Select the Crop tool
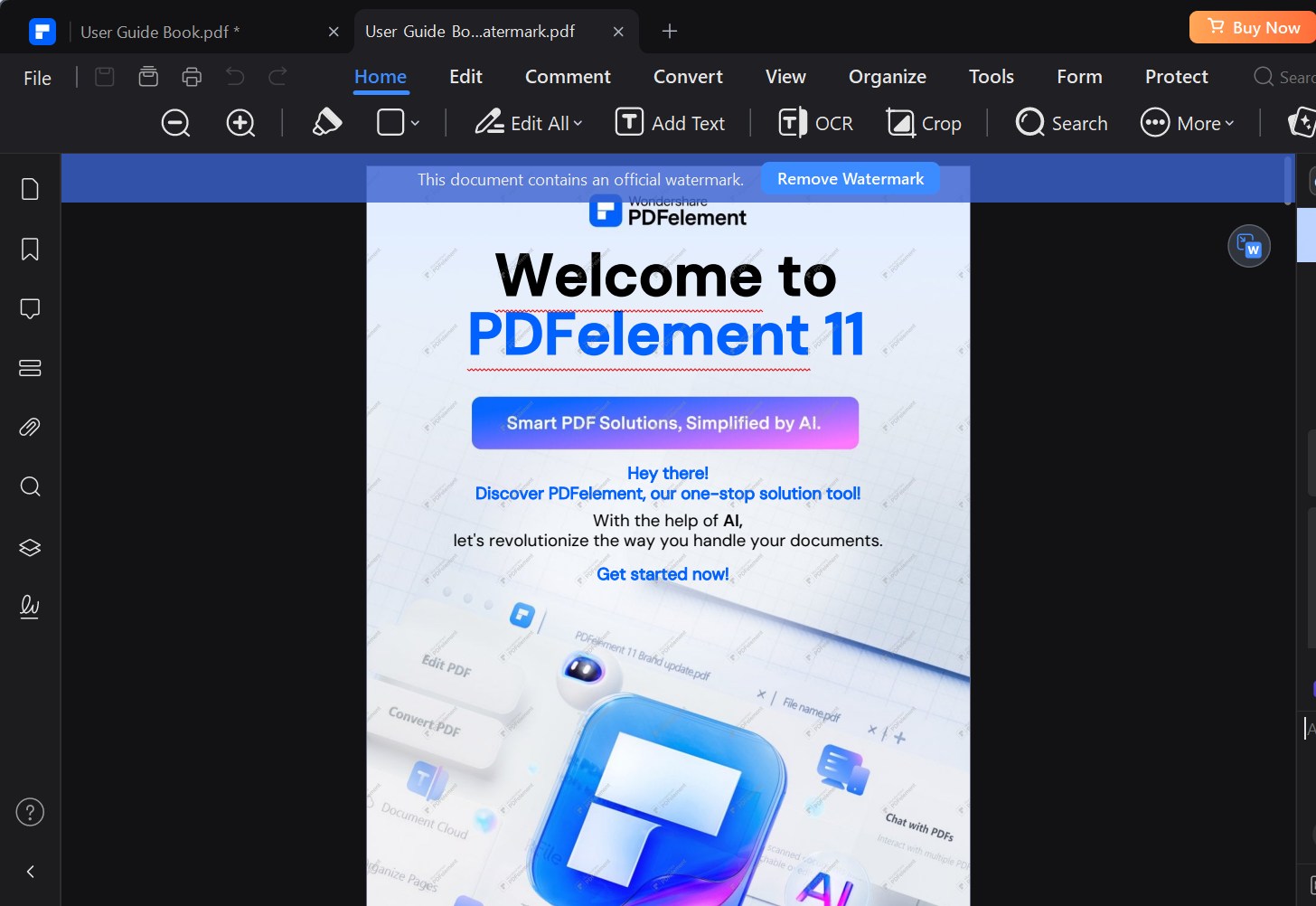 [x=923, y=123]
